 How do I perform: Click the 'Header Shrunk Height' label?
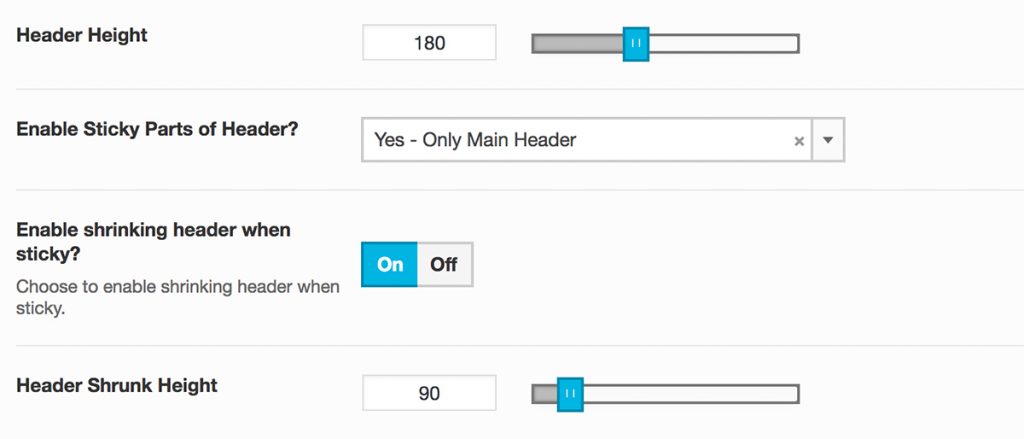pyautogui.click(x=117, y=385)
